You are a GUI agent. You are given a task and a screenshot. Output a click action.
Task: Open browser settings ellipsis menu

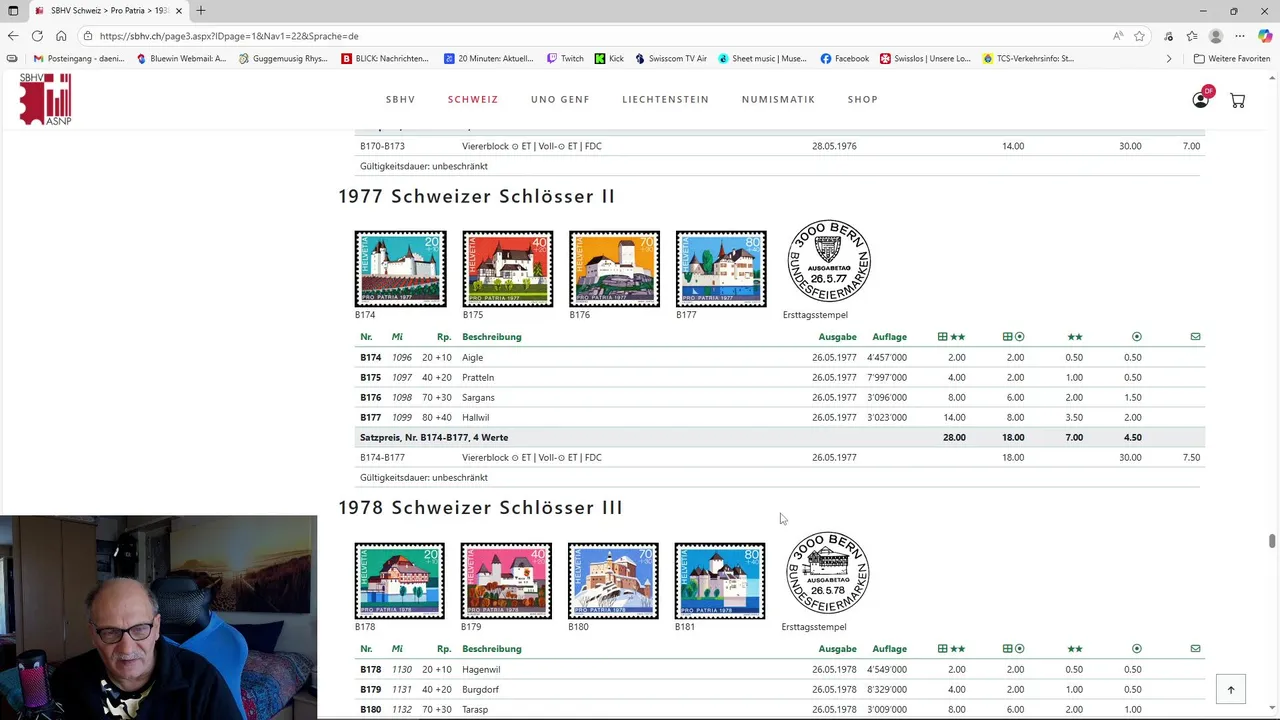point(1240,36)
